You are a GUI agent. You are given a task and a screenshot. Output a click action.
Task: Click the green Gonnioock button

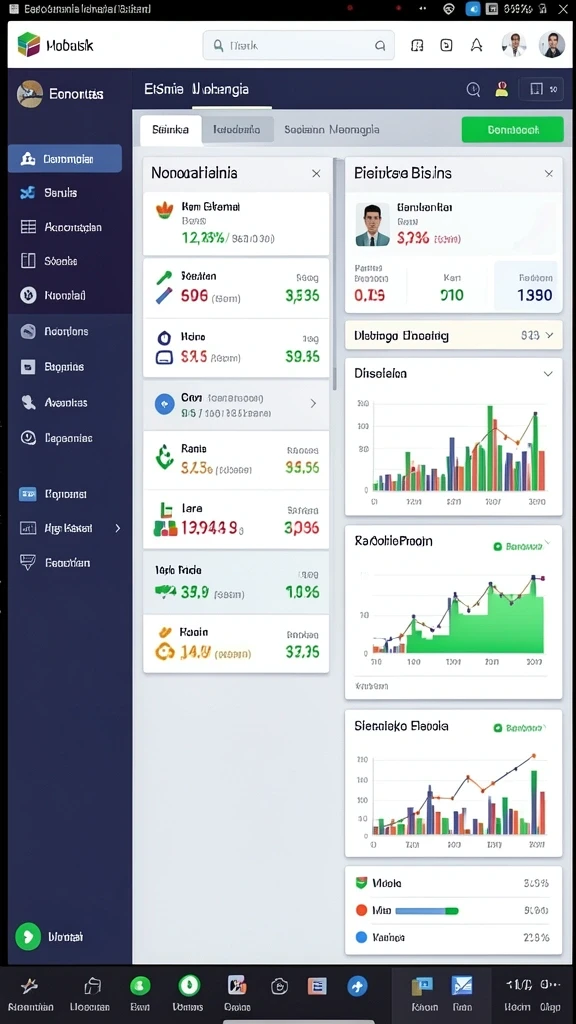[513, 129]
